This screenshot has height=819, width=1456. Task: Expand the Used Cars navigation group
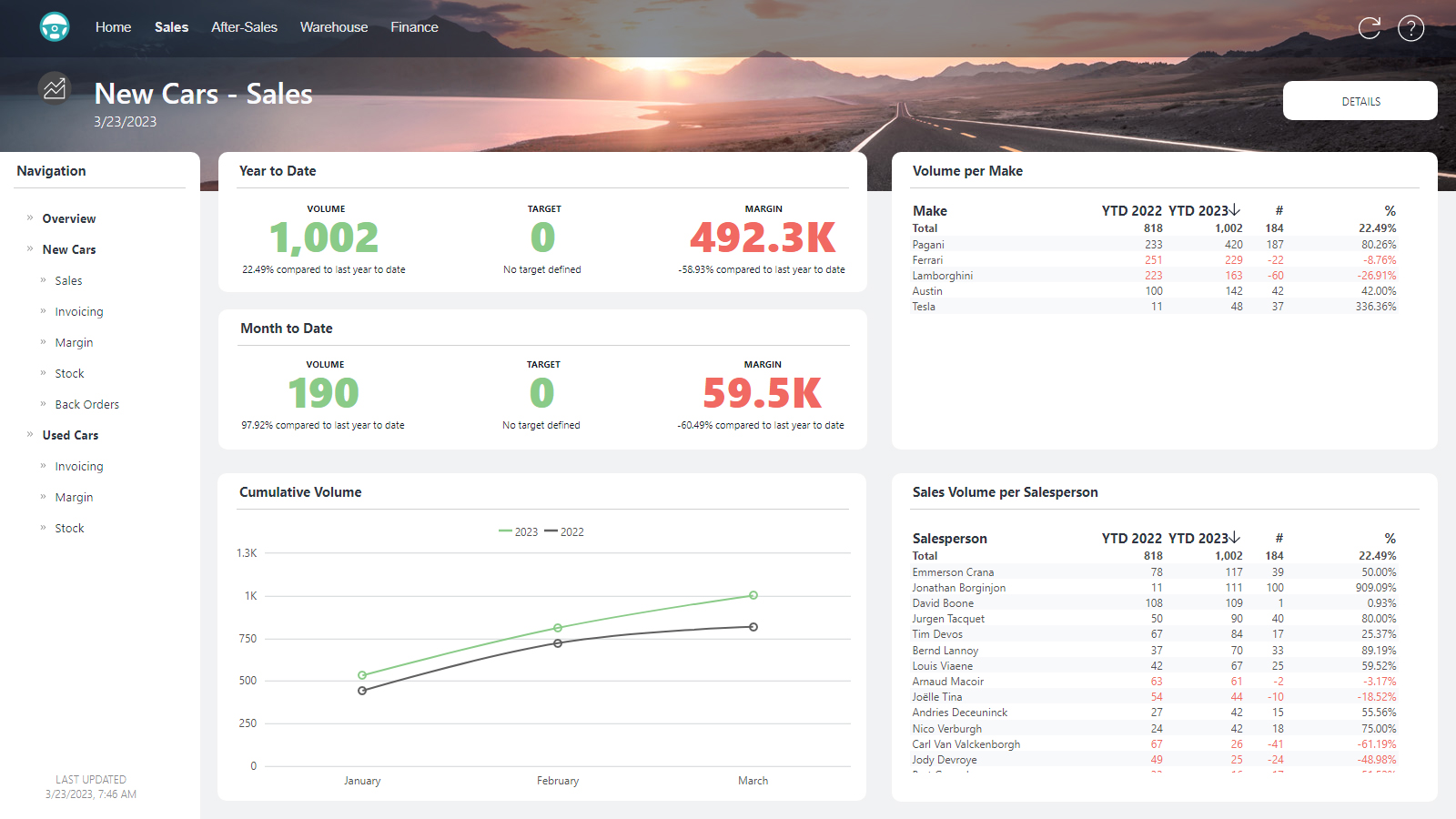click(70, 435)
